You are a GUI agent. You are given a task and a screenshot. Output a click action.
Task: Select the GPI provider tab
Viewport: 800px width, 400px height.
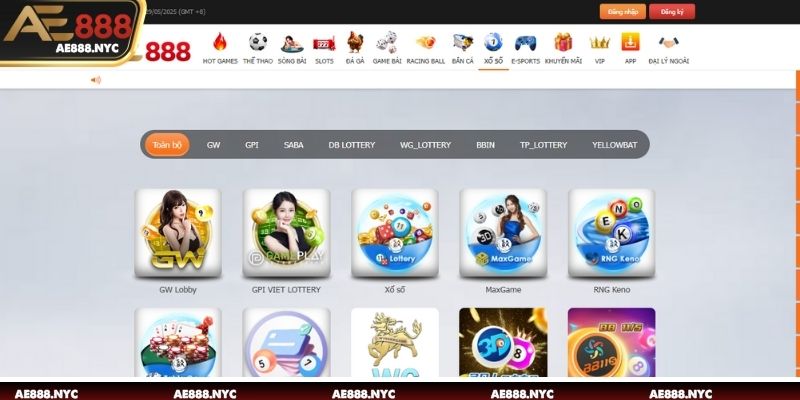252,145
